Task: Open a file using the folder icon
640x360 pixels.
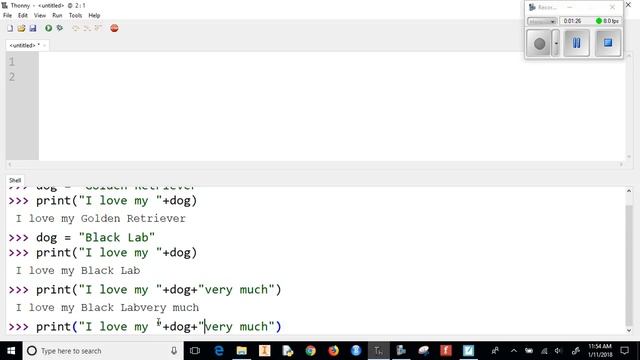Action: (x=21, y=28)
